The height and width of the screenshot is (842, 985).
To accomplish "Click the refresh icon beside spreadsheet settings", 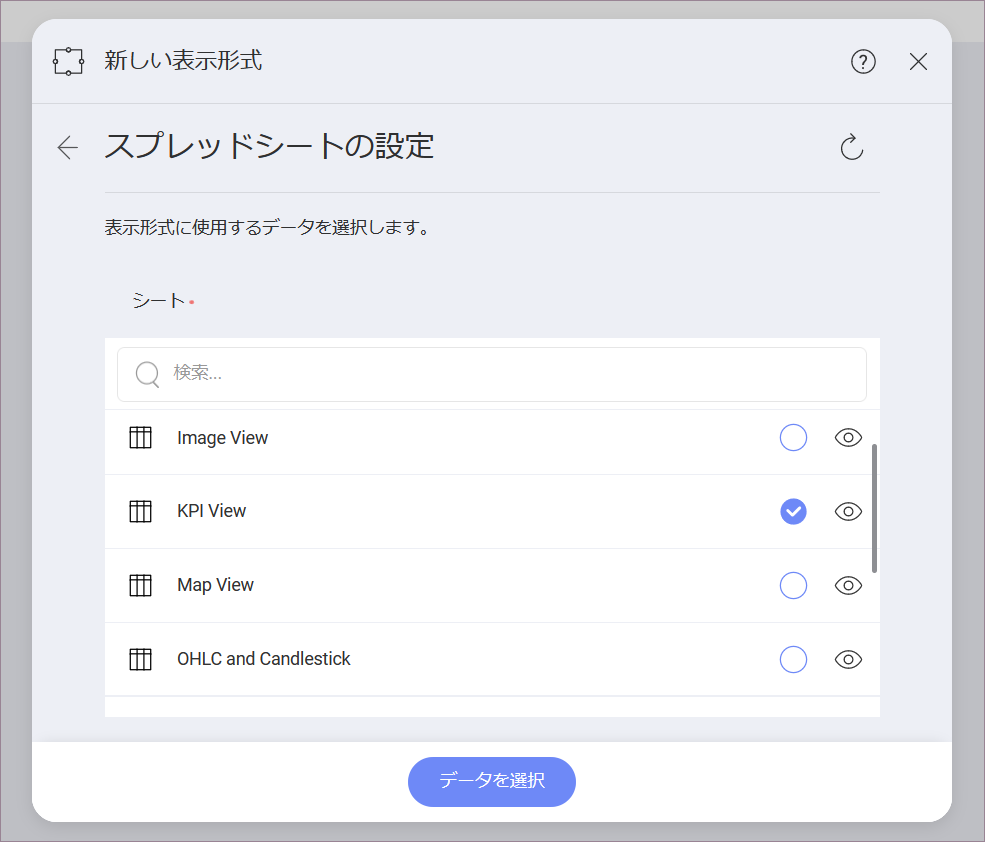I will coord(852,147).
